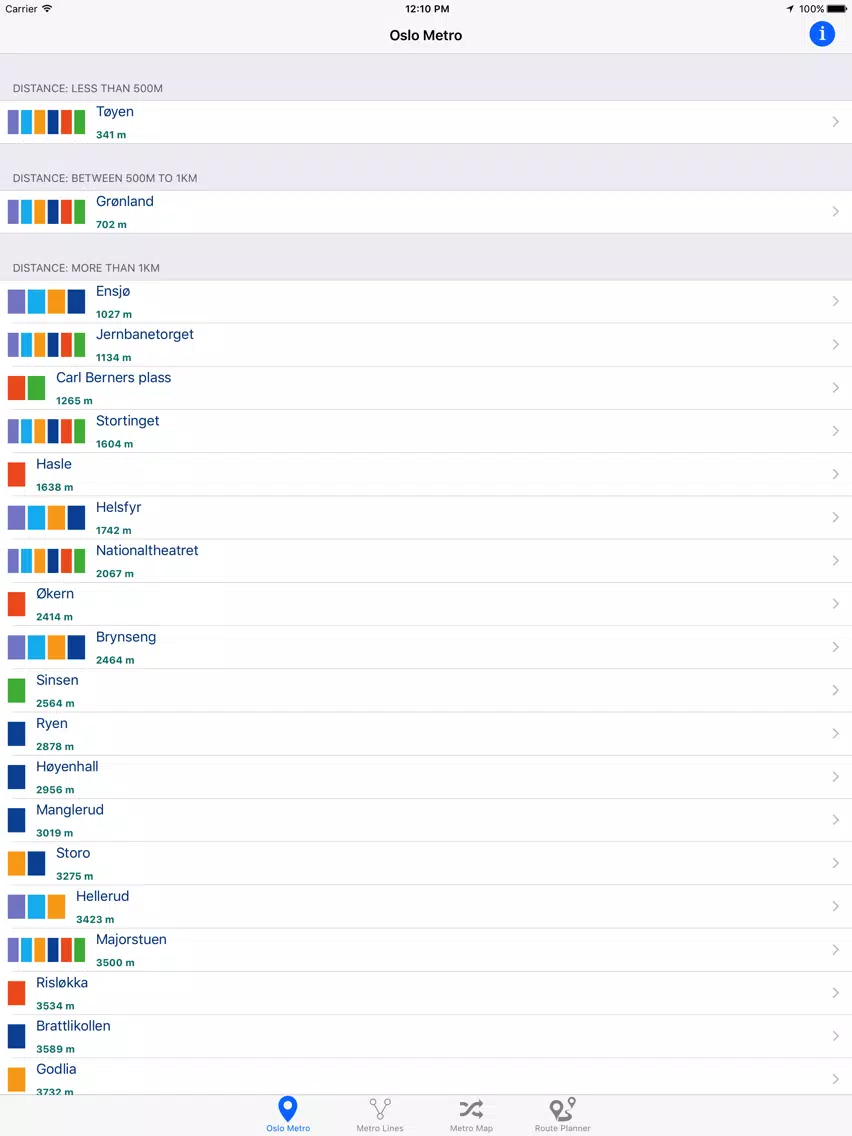852x1136 pixels.
Task: Click the 1027 m distance under Ensjø
Action: [114, 314]
